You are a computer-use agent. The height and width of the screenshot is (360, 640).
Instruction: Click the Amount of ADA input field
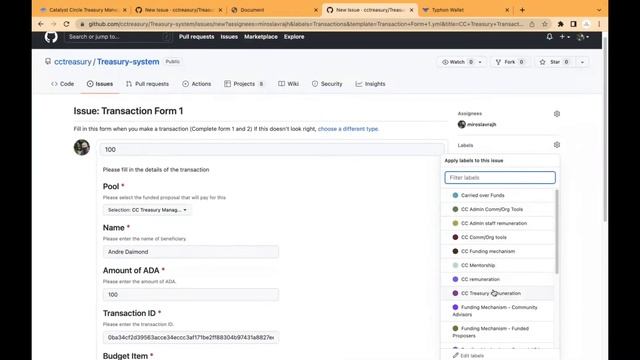(191, 295)
